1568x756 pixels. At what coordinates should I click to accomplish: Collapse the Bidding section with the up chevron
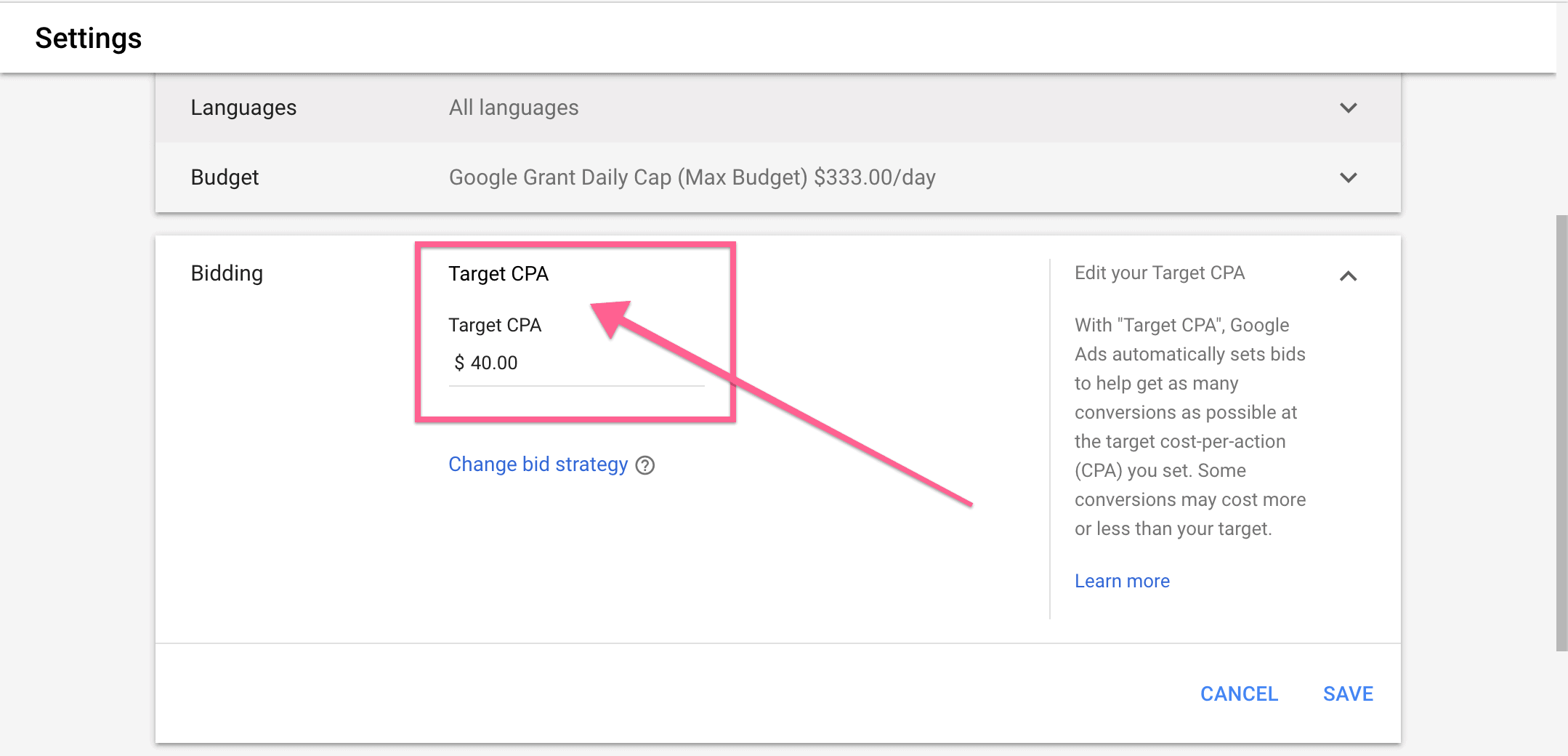1348,276
